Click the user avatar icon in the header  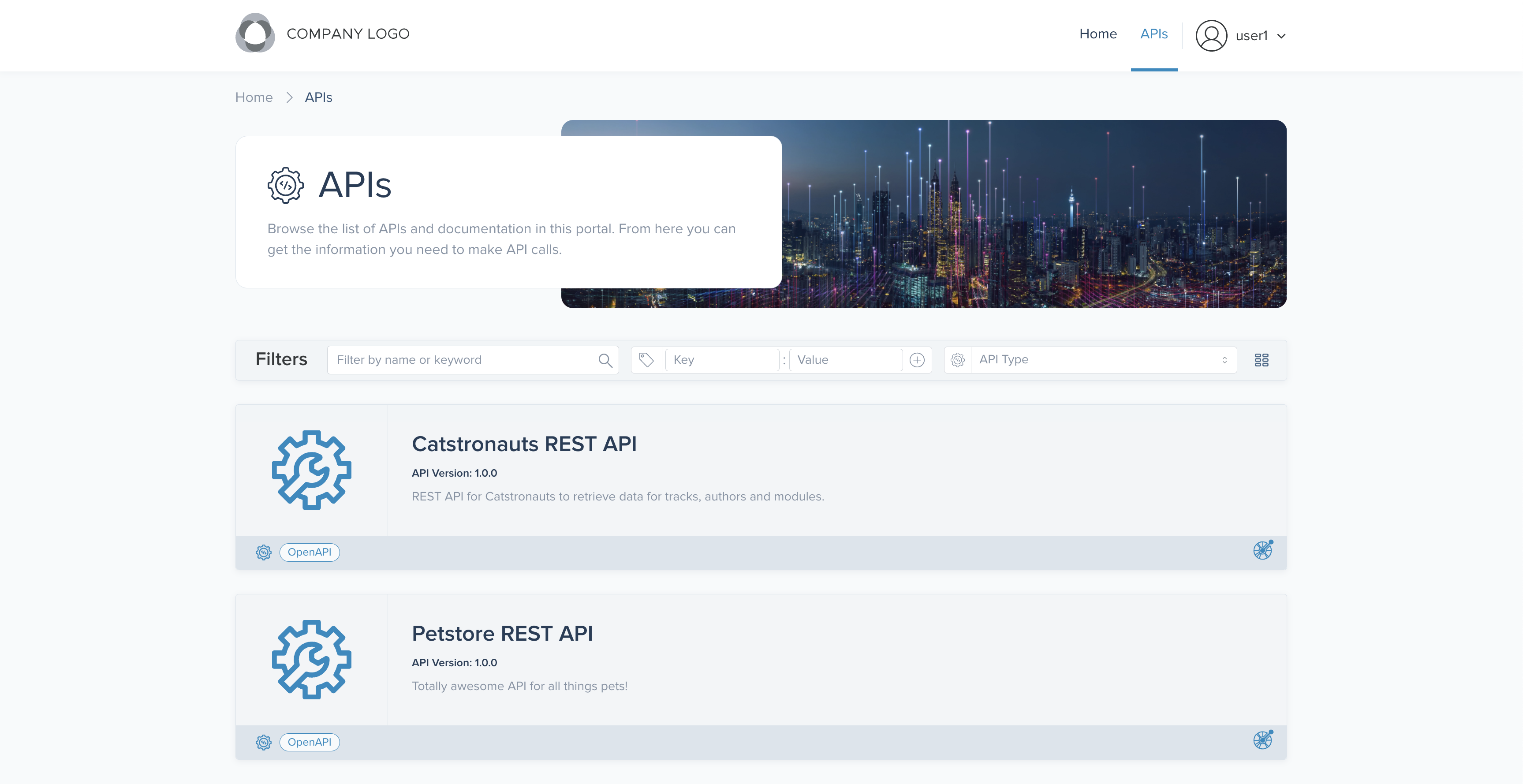click(x=1211, y=35)
